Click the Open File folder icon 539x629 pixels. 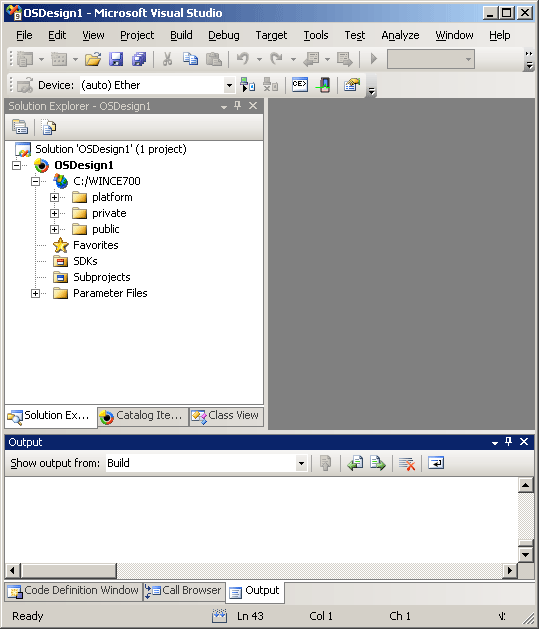[x=93, y=59]
